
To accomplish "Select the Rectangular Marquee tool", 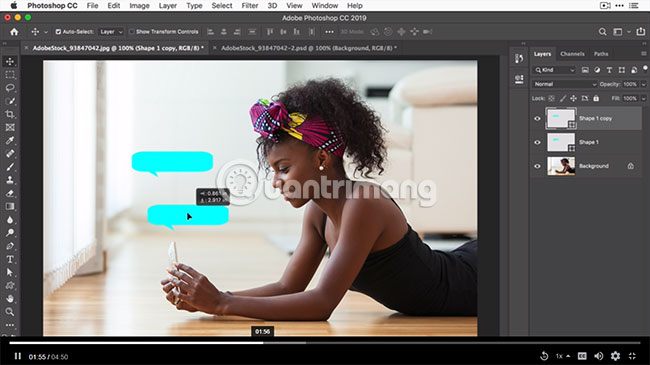I will click(10, 75).
